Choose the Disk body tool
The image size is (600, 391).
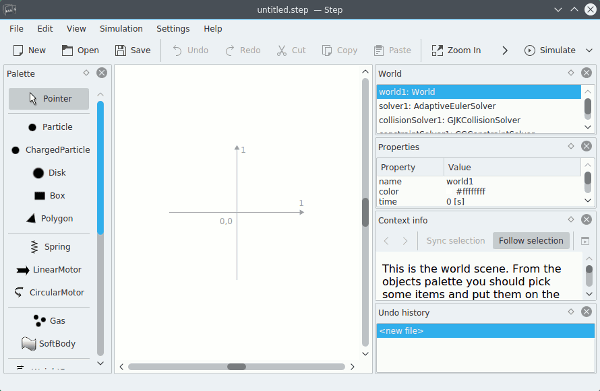coord(49,173)
